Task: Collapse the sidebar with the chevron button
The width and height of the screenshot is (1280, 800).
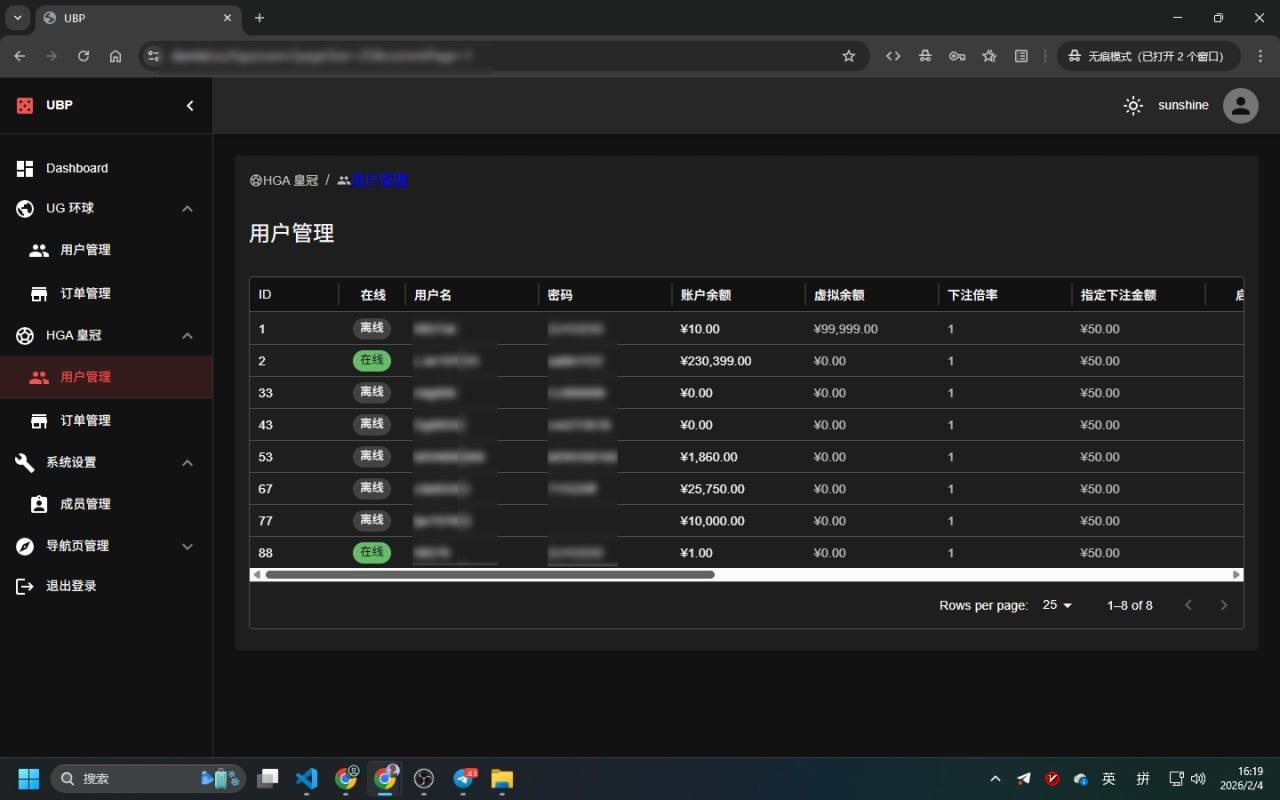Action: point(190,105)
